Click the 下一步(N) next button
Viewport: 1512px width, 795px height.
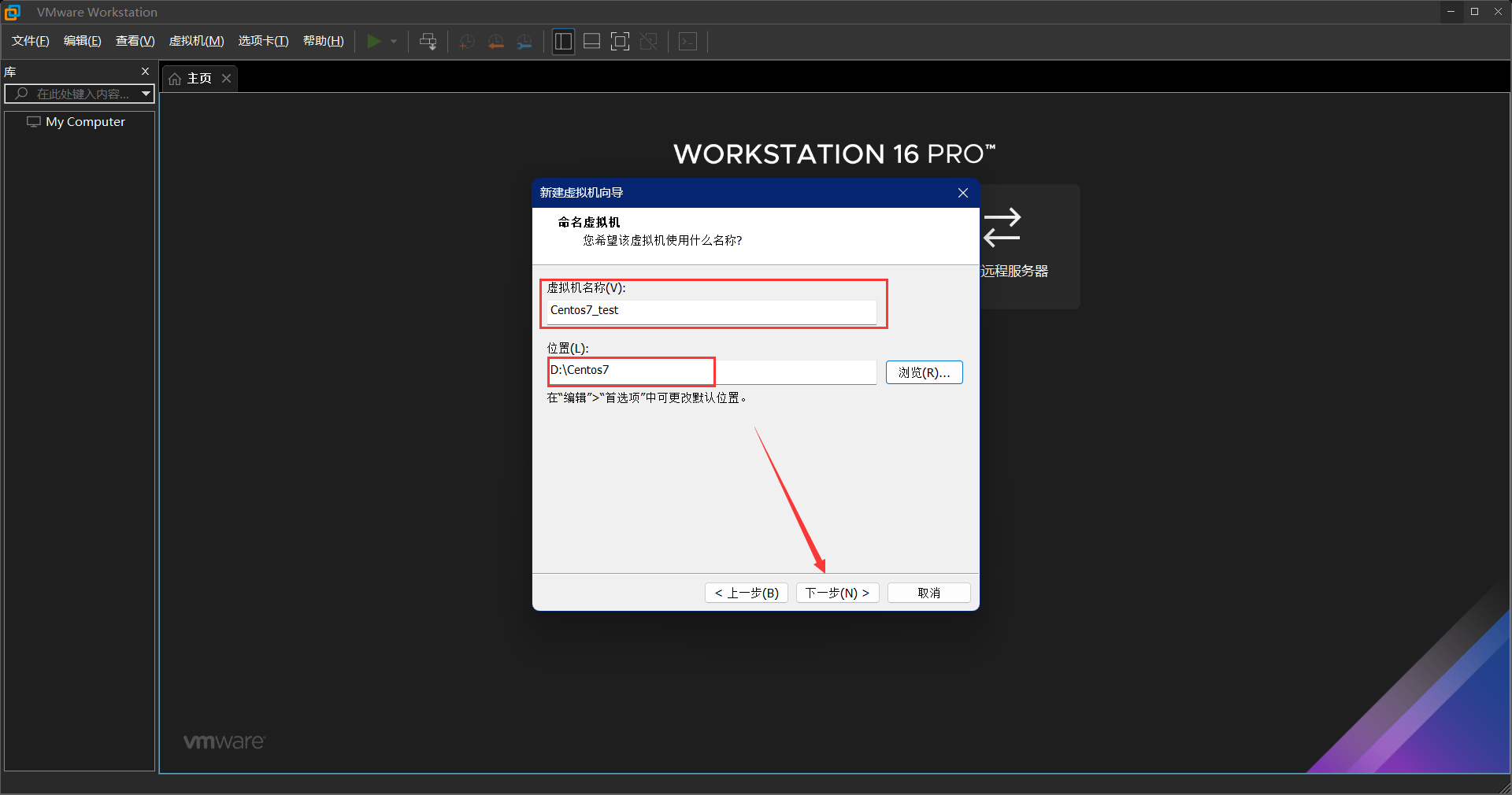(838, 593)
